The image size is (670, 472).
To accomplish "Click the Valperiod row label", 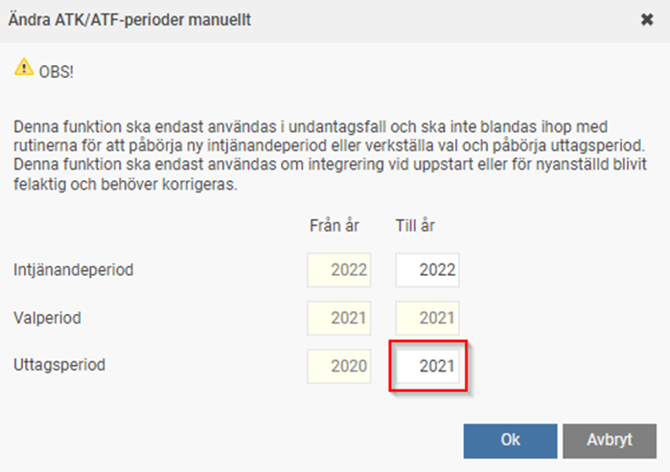I will coord(48,318).
